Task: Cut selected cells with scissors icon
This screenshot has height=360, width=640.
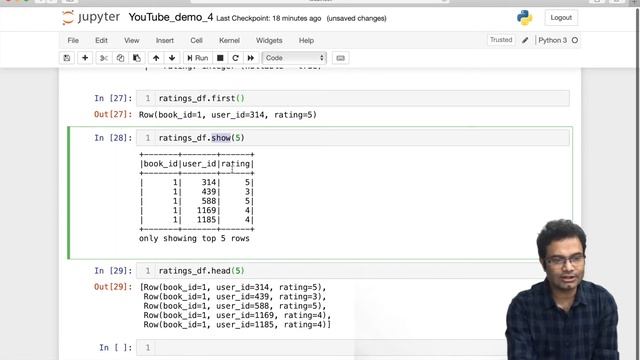Action: pos(104,58)
